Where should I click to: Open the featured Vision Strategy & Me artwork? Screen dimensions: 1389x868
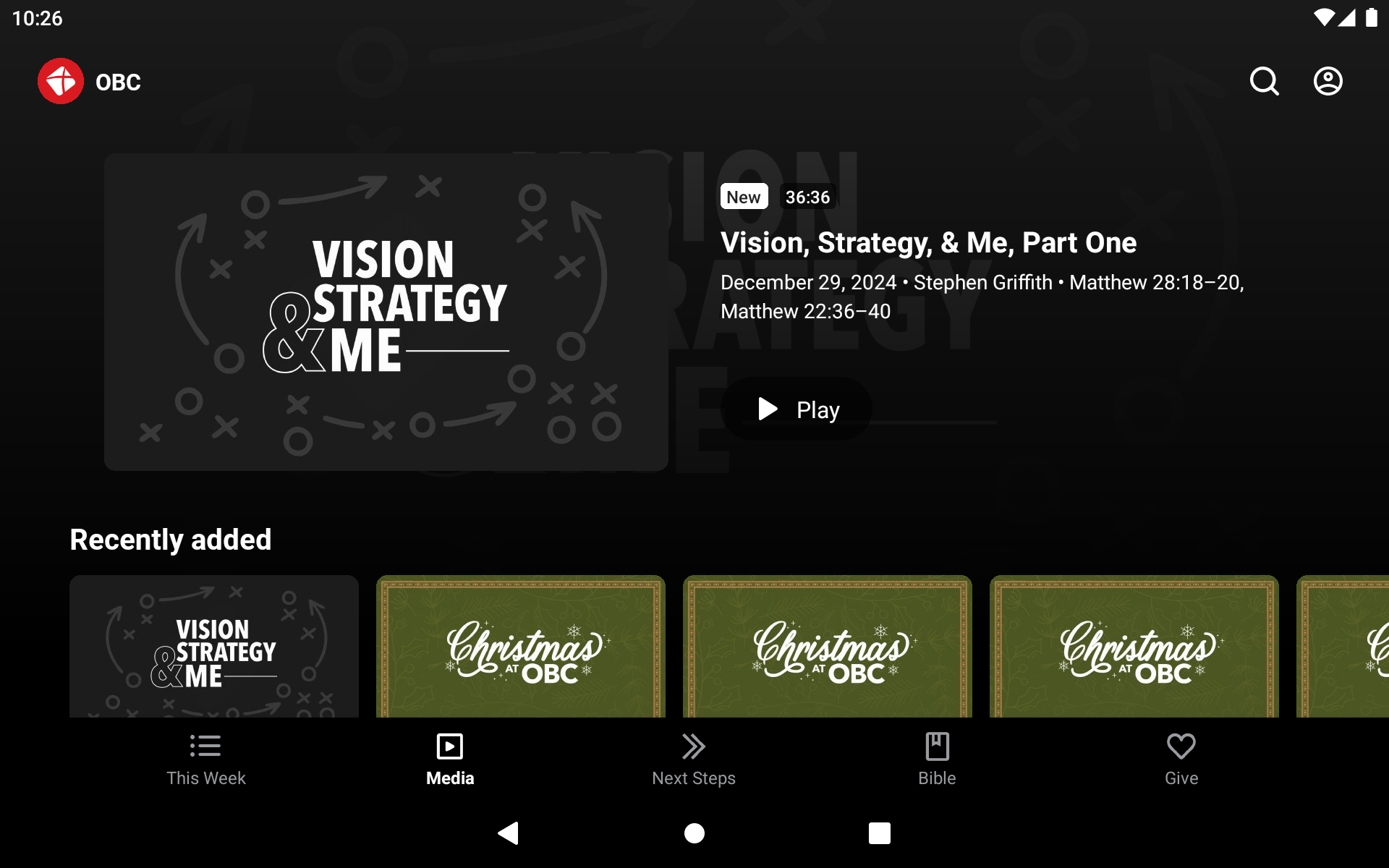[x=386, y=312]
